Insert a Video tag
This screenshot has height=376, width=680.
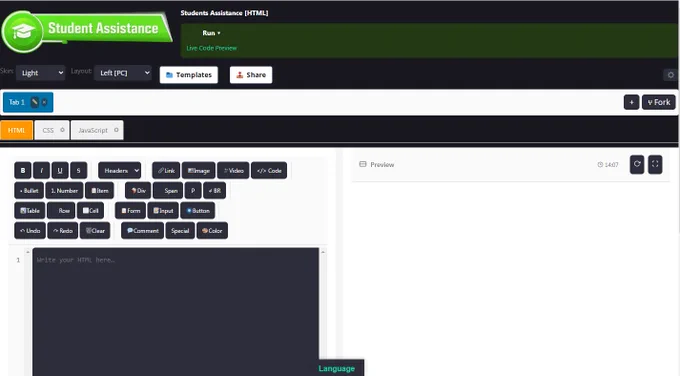coord(233,170)
